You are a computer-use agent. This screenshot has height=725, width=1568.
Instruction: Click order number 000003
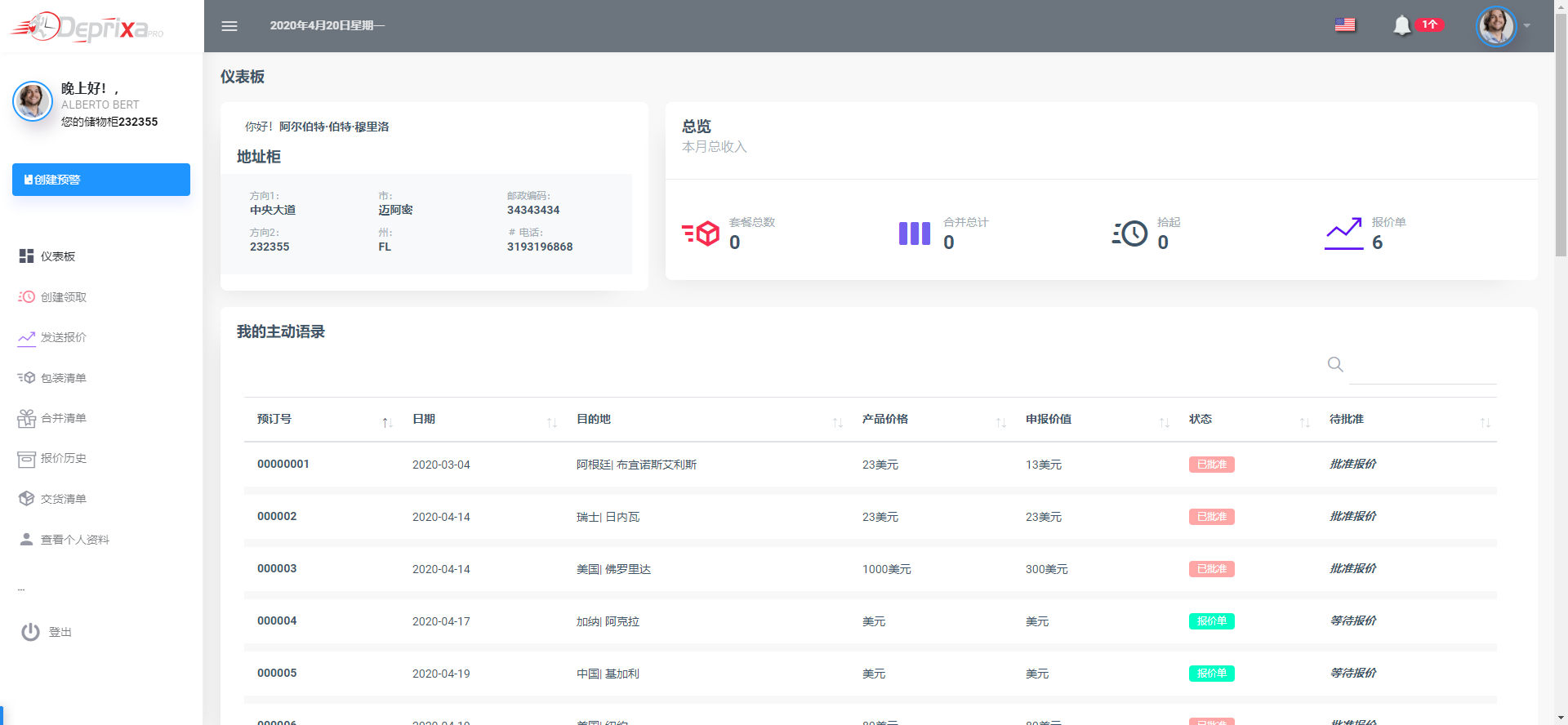277,568
